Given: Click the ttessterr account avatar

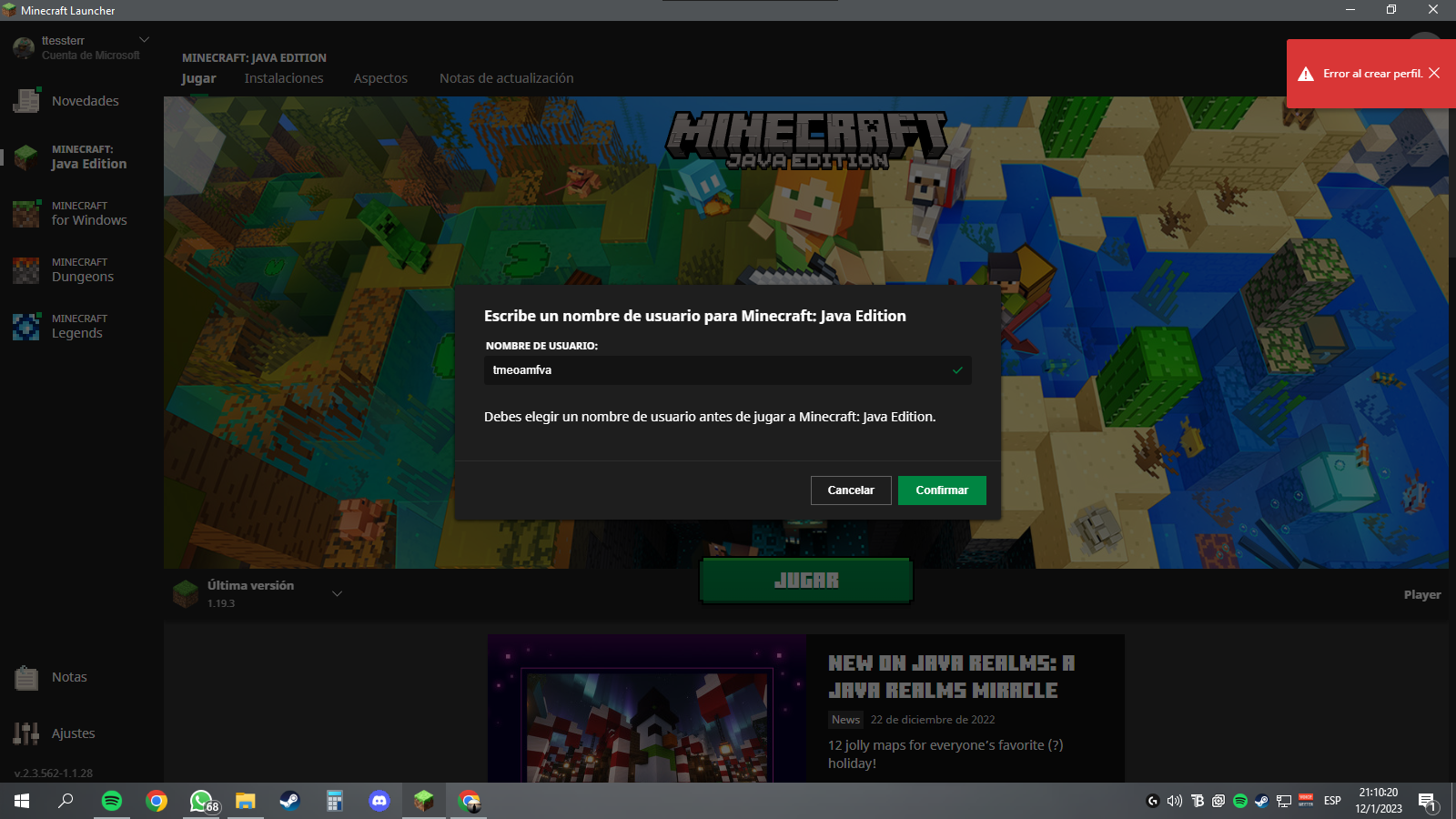Looking at the screenshot, I should (24, 47).
